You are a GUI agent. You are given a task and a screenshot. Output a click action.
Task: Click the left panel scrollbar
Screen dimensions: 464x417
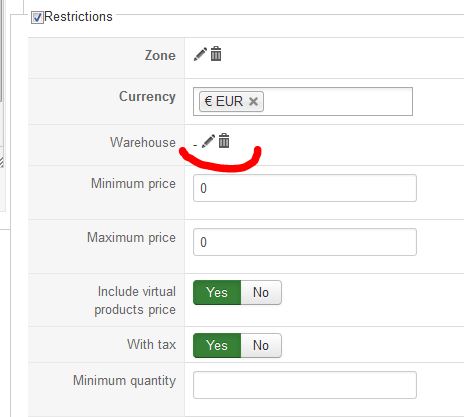pyautogui.click(x=1, y=50)
